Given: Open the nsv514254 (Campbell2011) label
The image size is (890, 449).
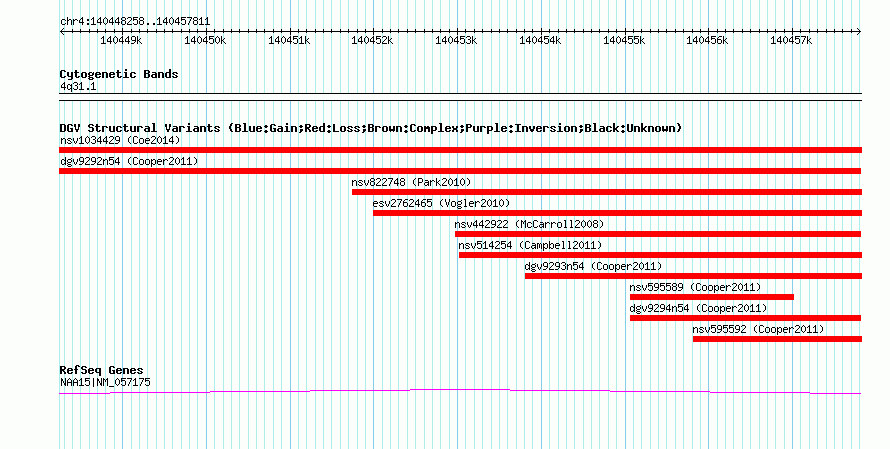Looking at the screenshot, I should click(x=530, y=245).
